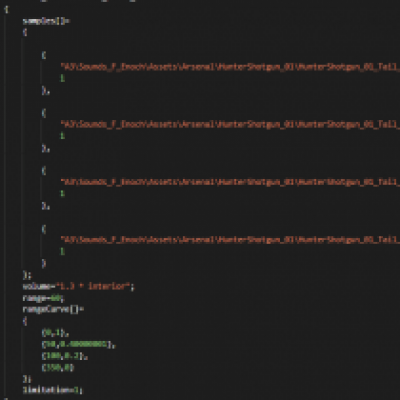Screen dimensions: 400x400
Task: Click the green 1 value under fourth sample path
Action: tap(62, 251)
